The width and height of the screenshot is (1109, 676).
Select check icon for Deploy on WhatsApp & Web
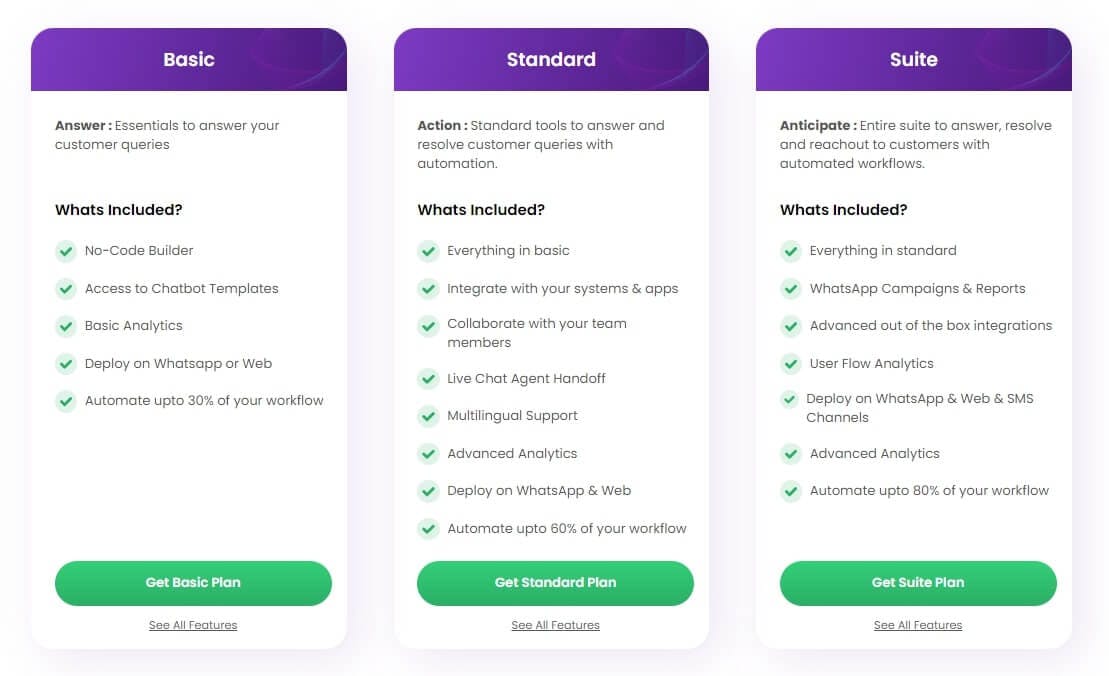pos(428,491)
